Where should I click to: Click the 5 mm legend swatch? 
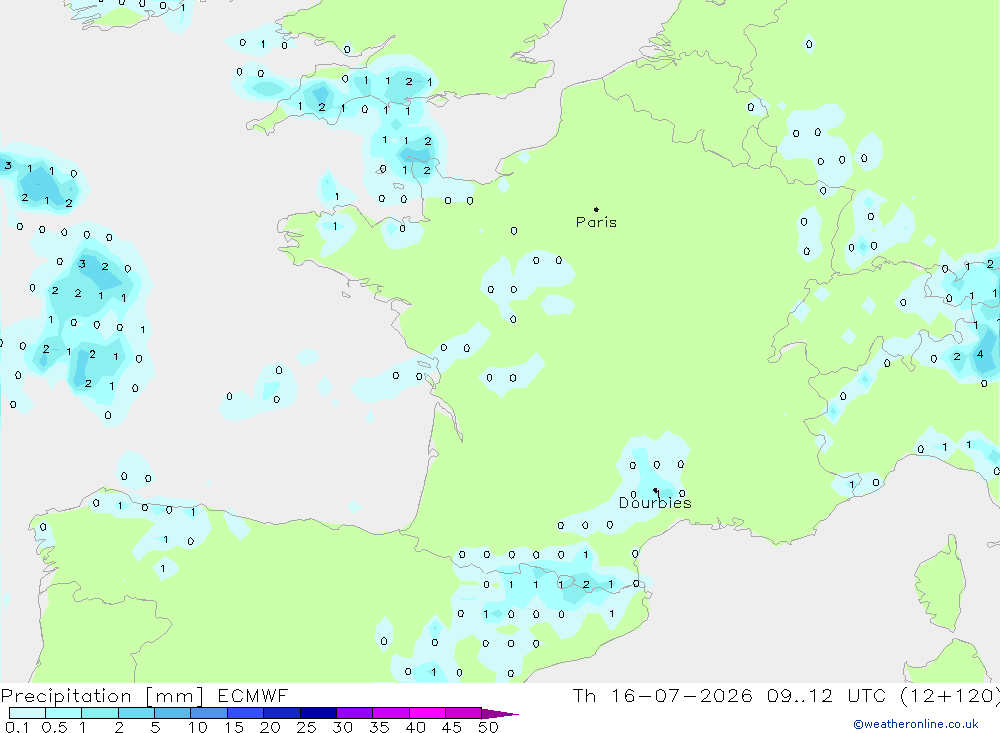coord(172,713)
